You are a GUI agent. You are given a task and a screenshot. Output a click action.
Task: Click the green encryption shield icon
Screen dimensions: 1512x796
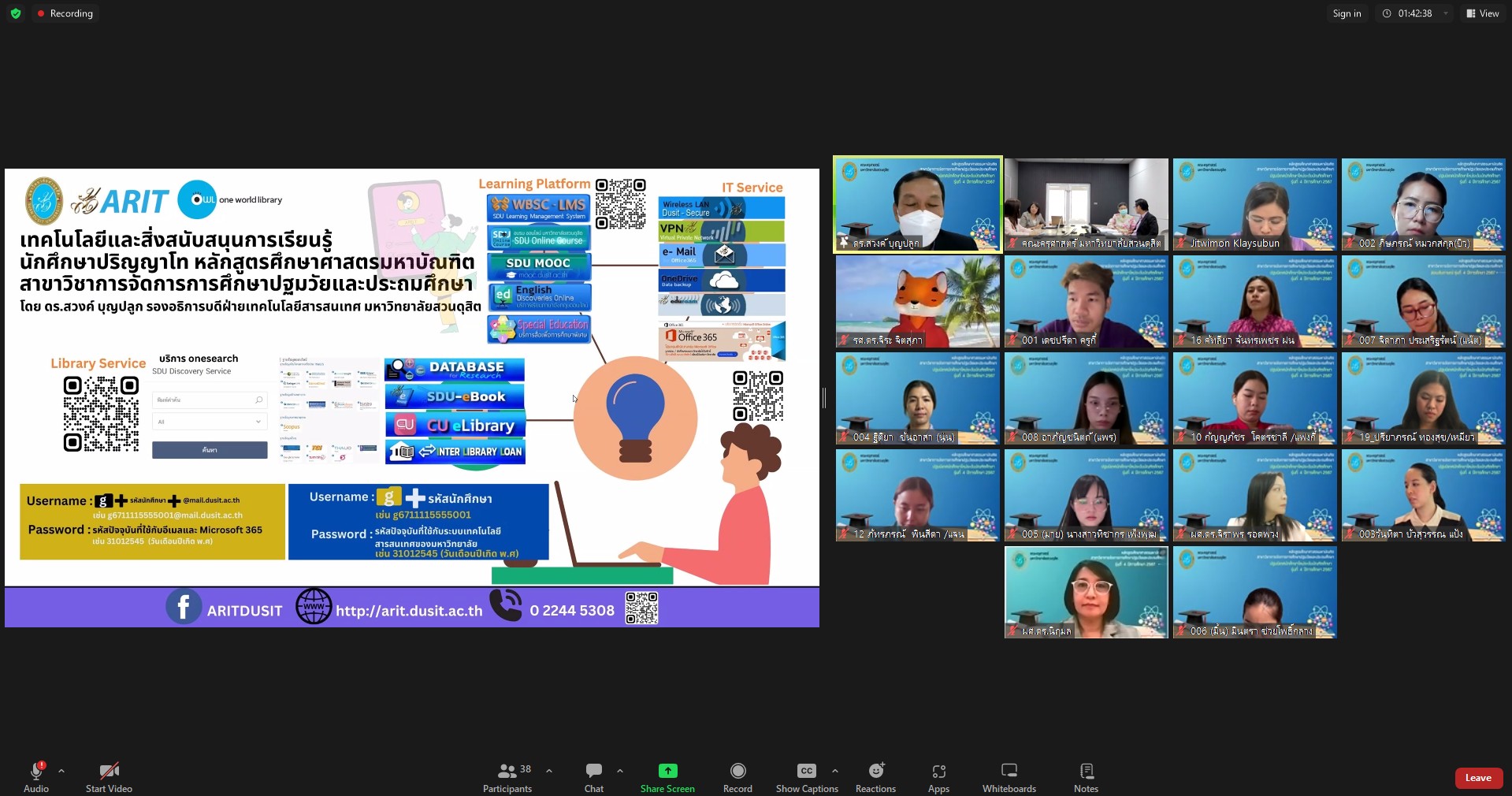coord(16,13)
